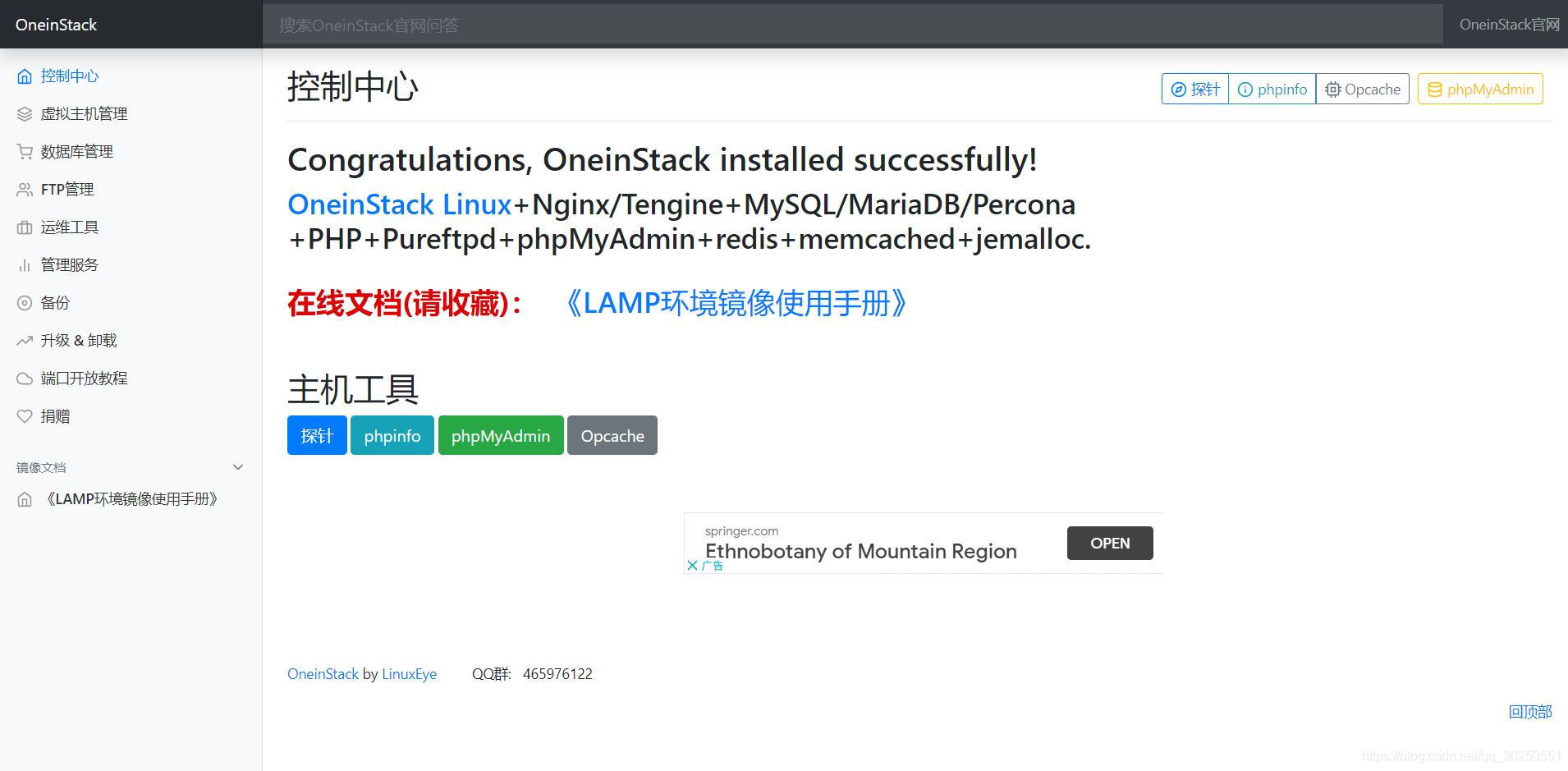
Task: Click the 镜像文档 section heading text
Action: coord(41,467)
